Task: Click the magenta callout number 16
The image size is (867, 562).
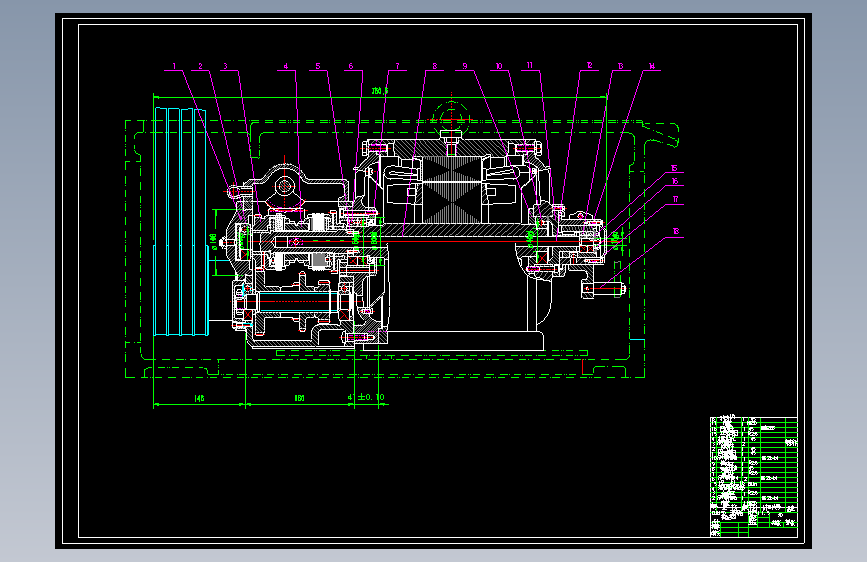Action: 675,181
